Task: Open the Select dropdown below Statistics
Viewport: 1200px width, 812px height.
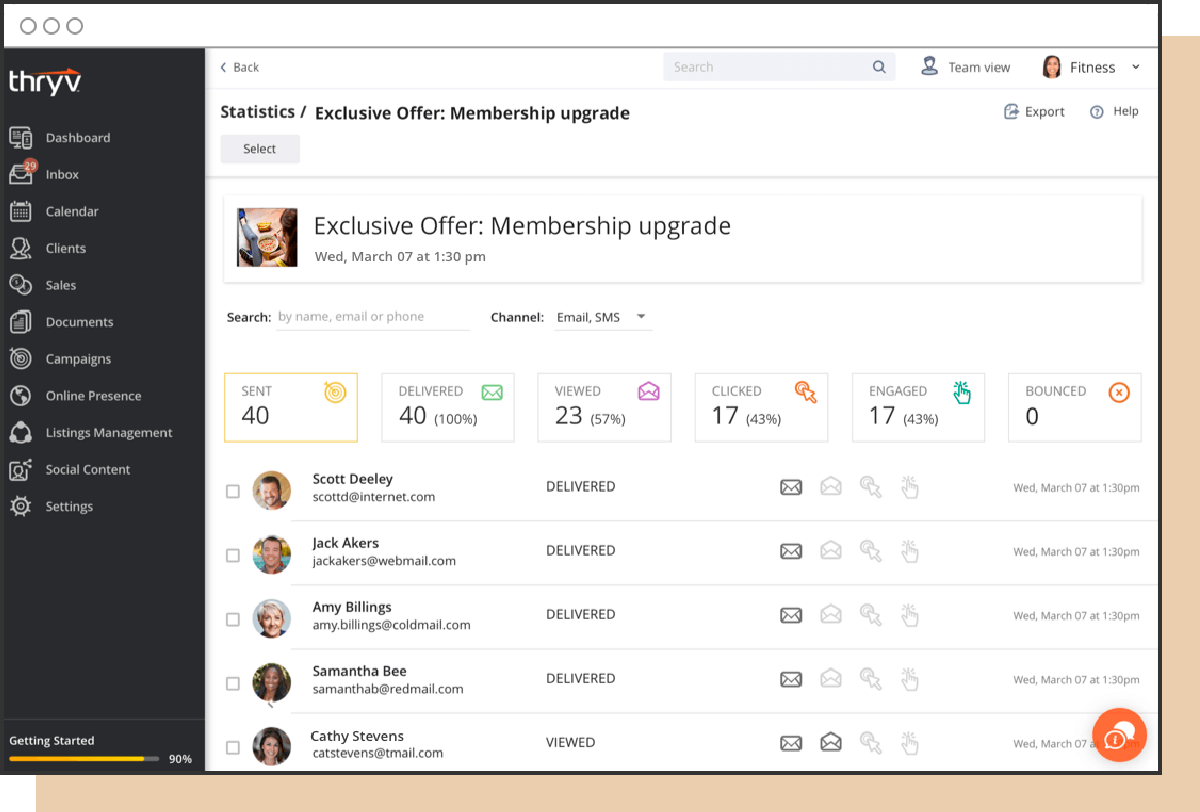Action: point(260,148)
